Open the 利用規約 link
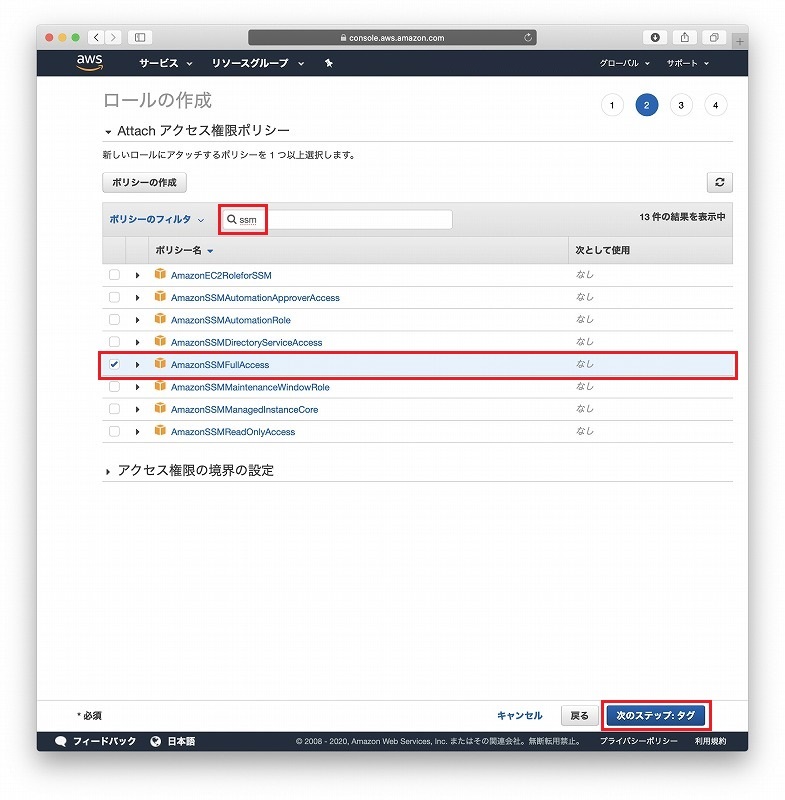 coord(710,741)
